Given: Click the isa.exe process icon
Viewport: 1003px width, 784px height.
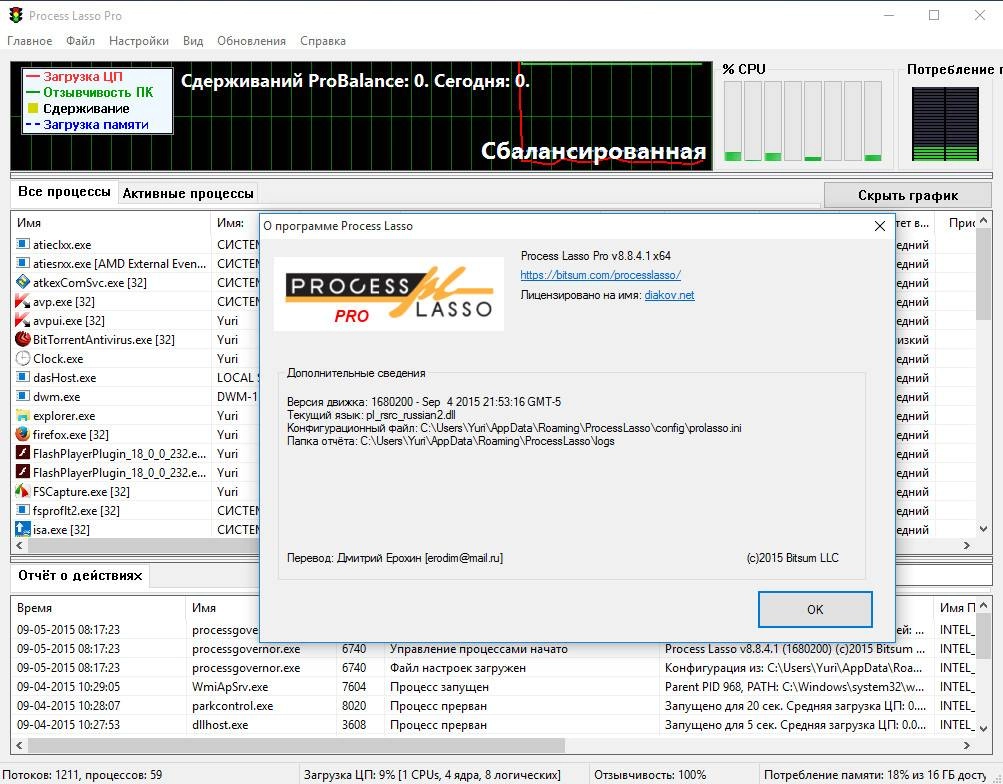Looking at the screenshot, I should [x=22, y=529].
